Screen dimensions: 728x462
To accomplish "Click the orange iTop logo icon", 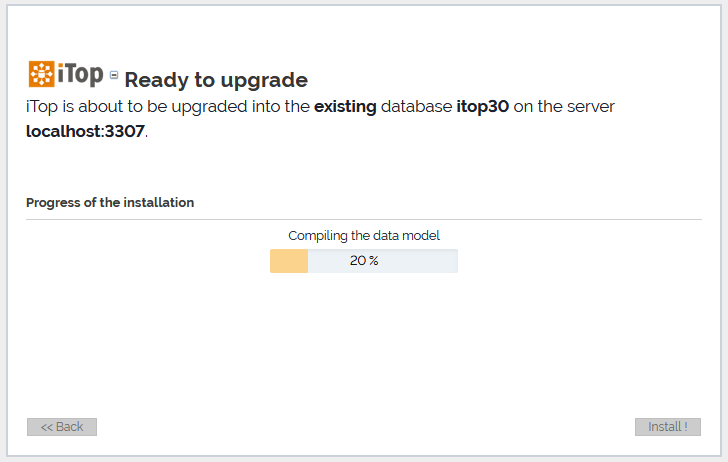I will pos(41,75).
